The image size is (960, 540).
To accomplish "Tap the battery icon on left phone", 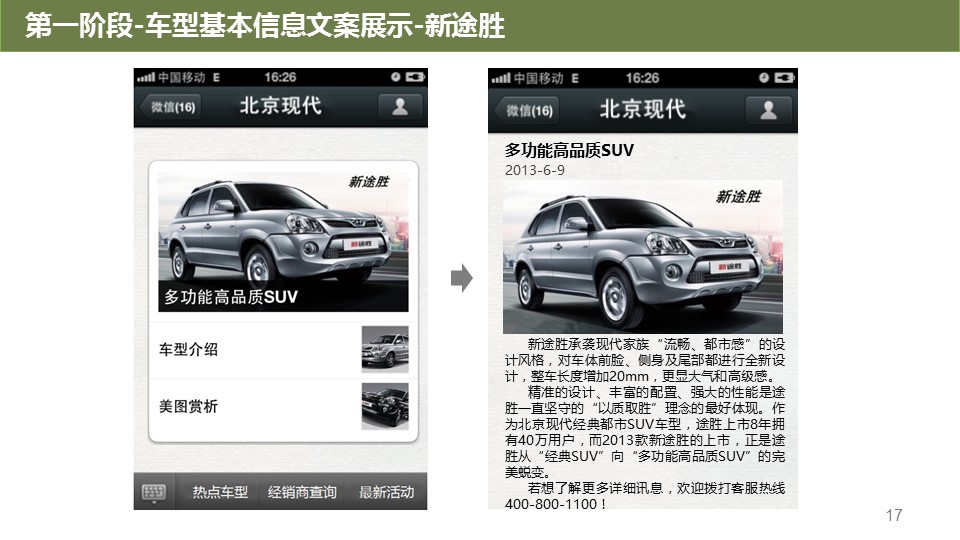I will (414, 77).
